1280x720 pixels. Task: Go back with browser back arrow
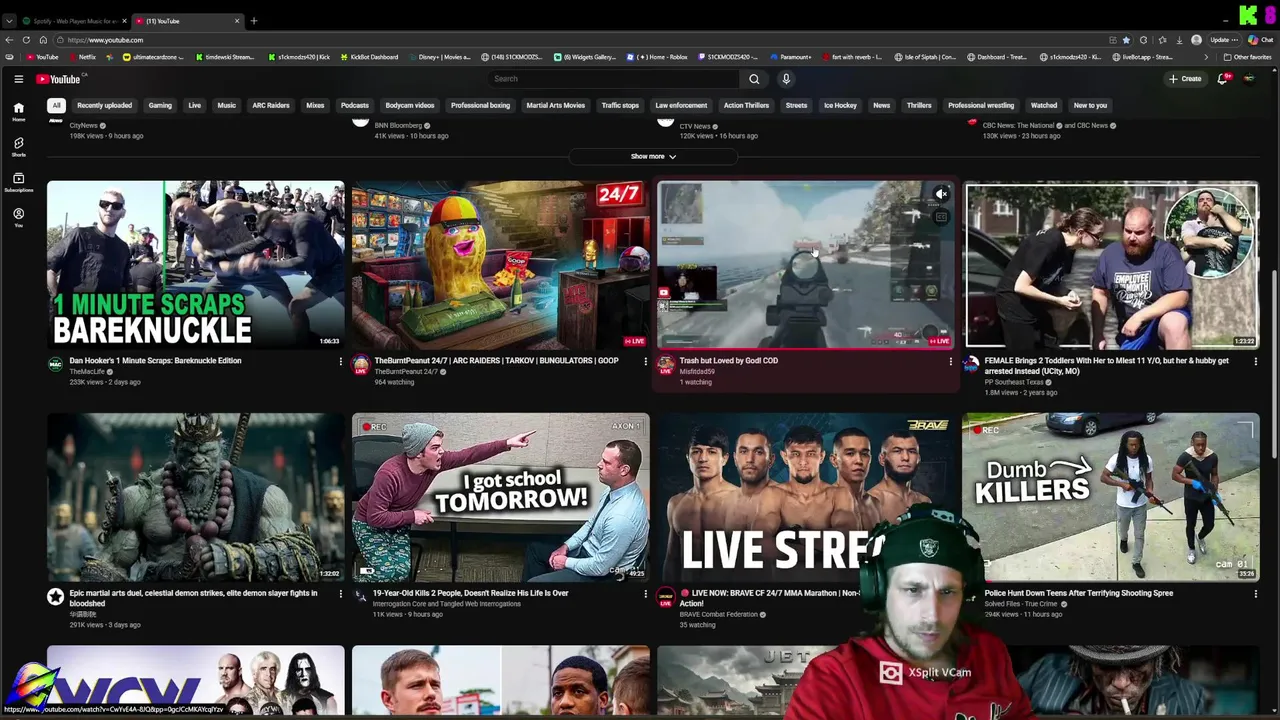pos(9,40)
